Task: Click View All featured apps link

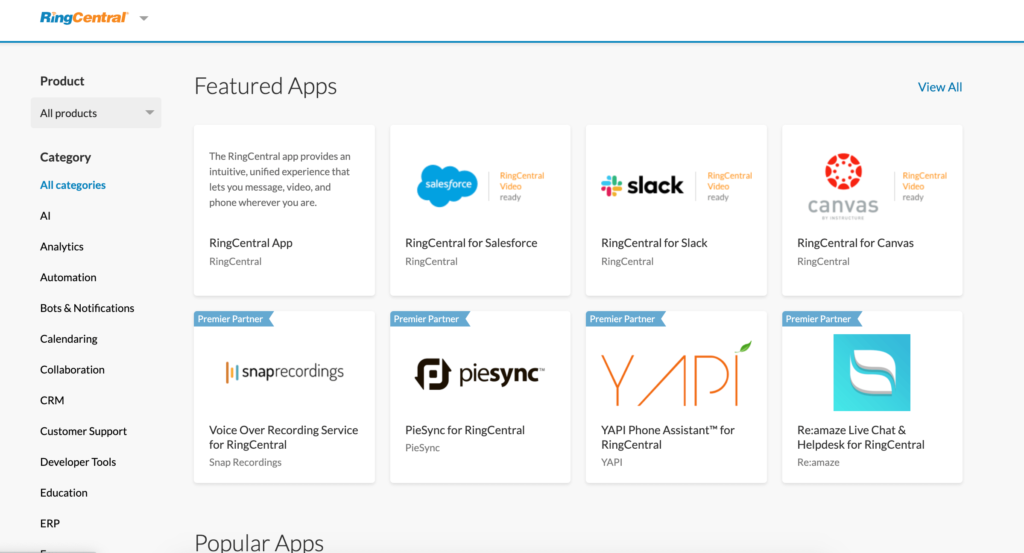Action: pyautogui.click(x=940, y=87)
